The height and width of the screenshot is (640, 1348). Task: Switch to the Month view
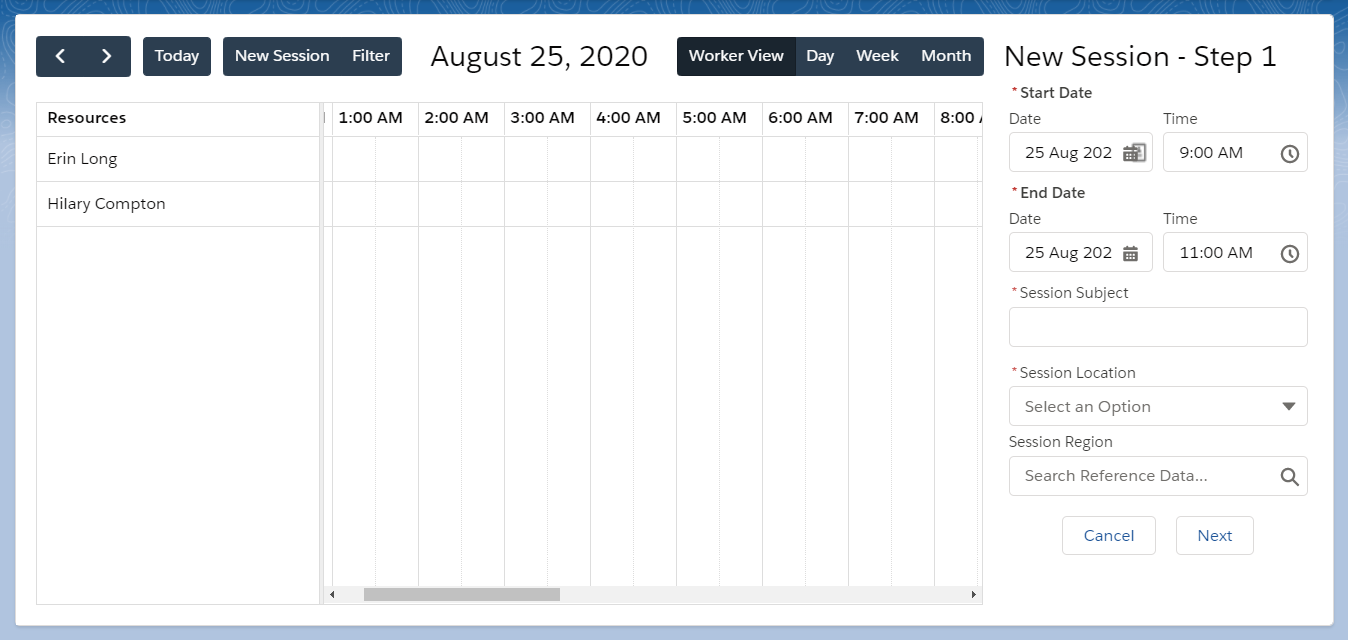[x=946, y=56]
